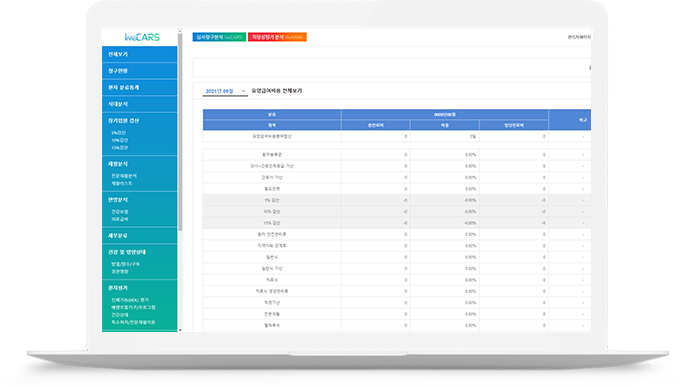
Task: Click the sidebar scrollbar up arrow
Action: (x=180, y=31)
